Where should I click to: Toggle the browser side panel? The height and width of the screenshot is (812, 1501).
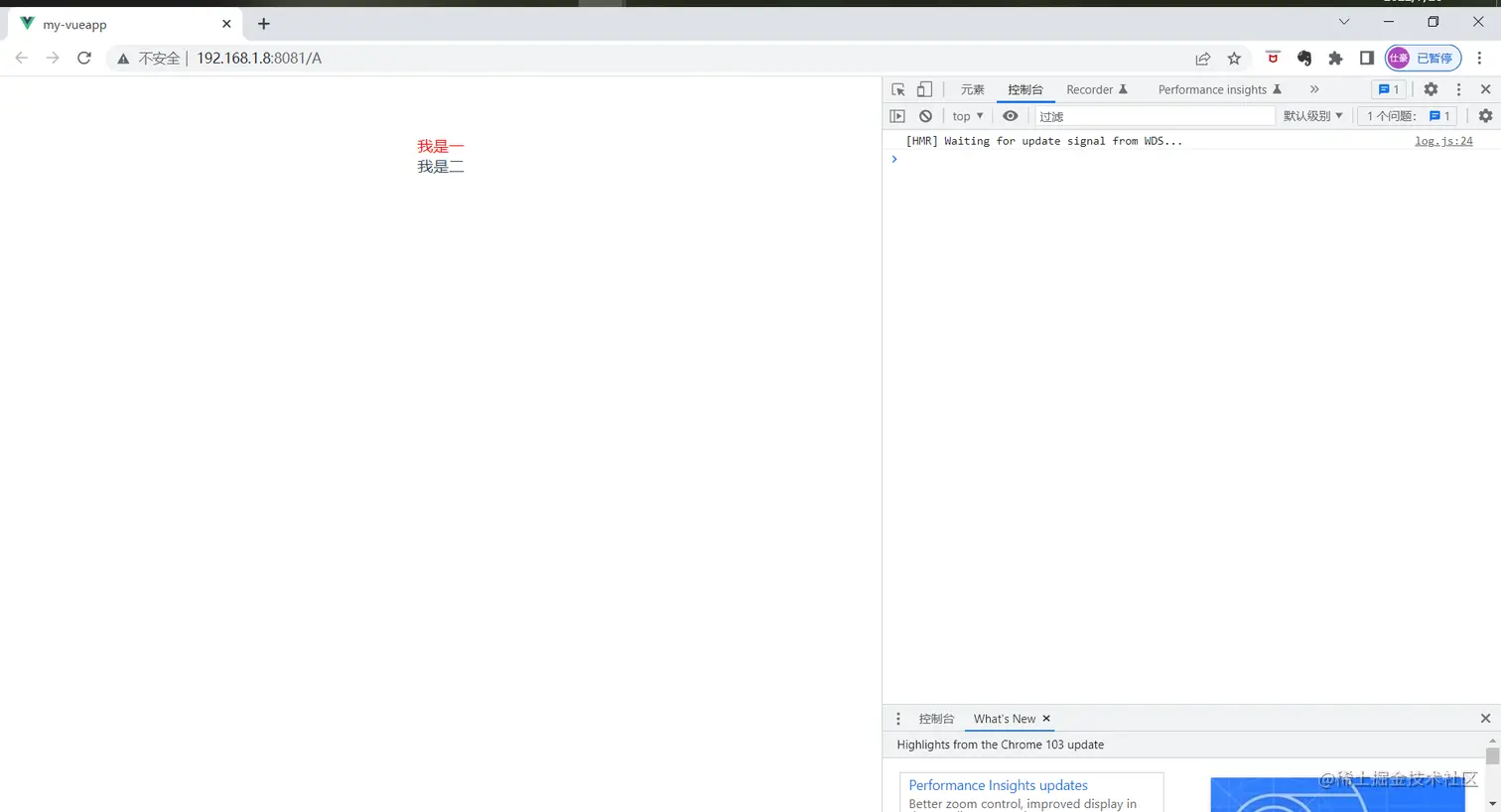[x=1367, y=59]
